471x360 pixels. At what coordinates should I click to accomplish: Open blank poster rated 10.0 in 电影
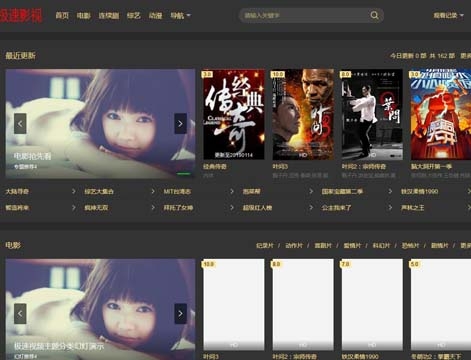tap(234, 304)
